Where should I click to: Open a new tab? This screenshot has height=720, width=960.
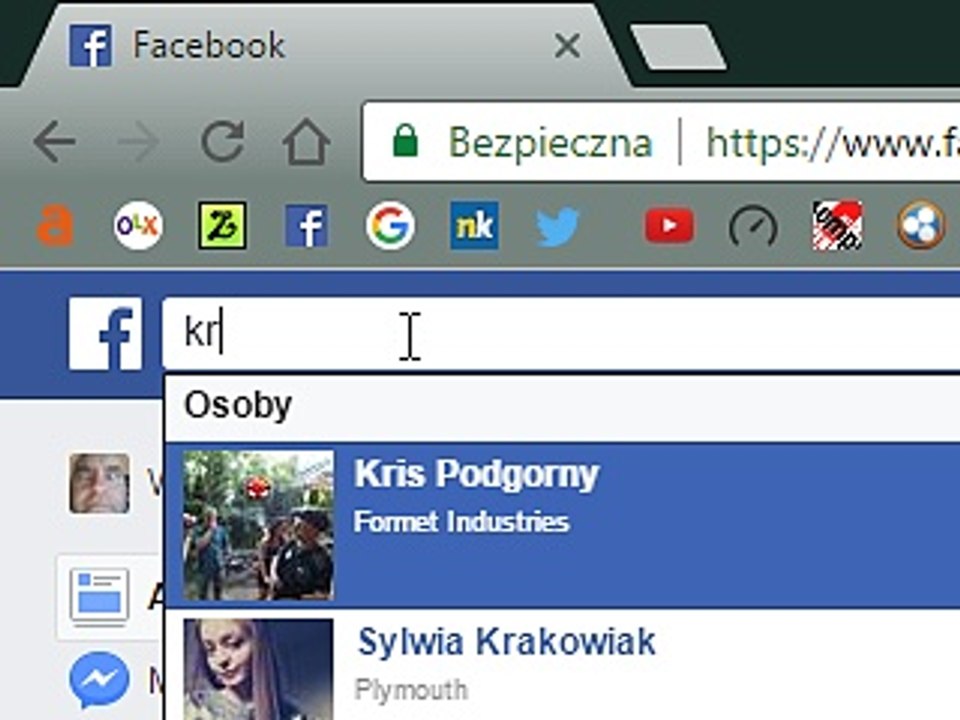pyautogui.click(x=678, y=47)
